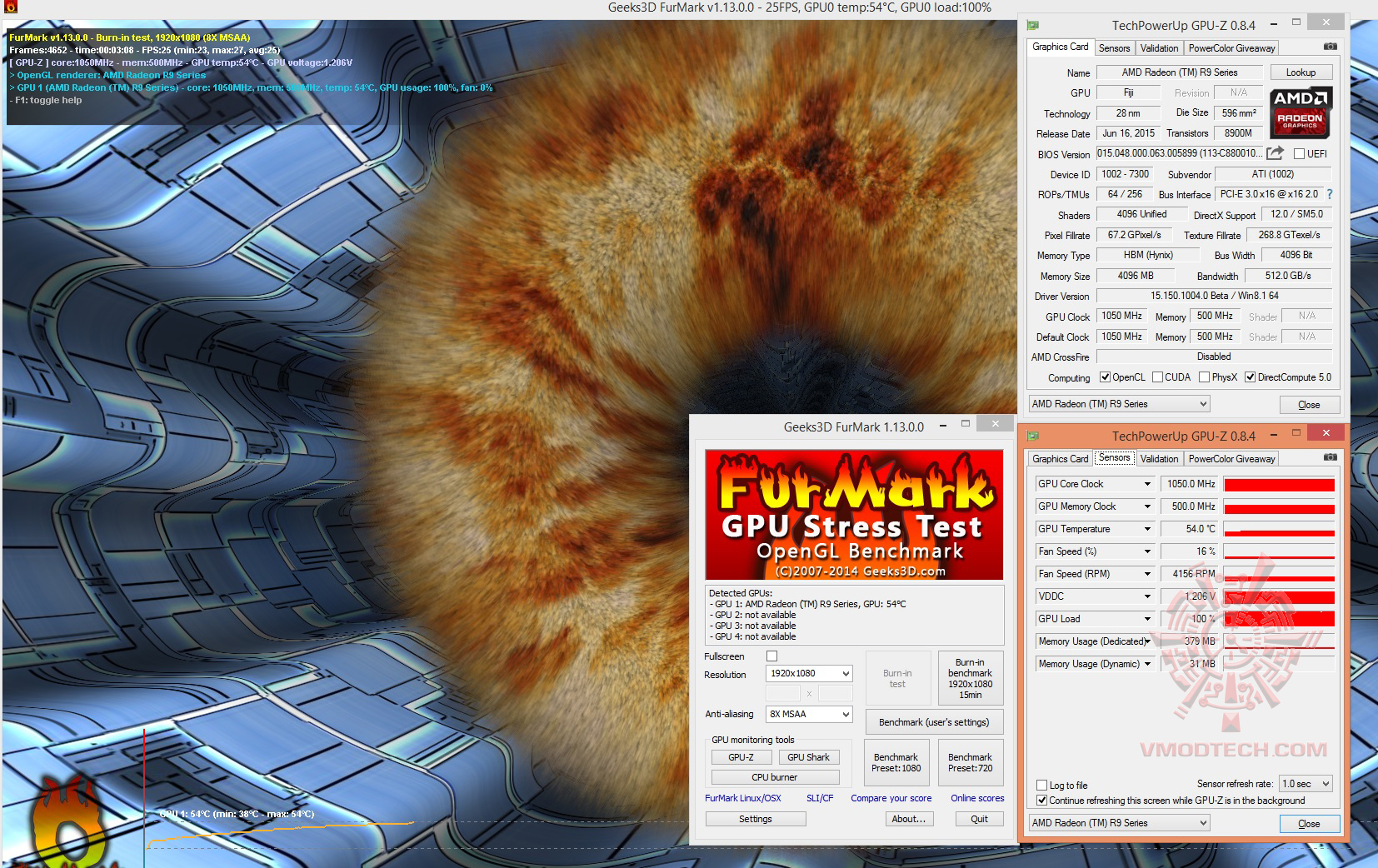Open the FurMark Resolution dropdown
Screen dimensions: 1378x868
[809, 673]
